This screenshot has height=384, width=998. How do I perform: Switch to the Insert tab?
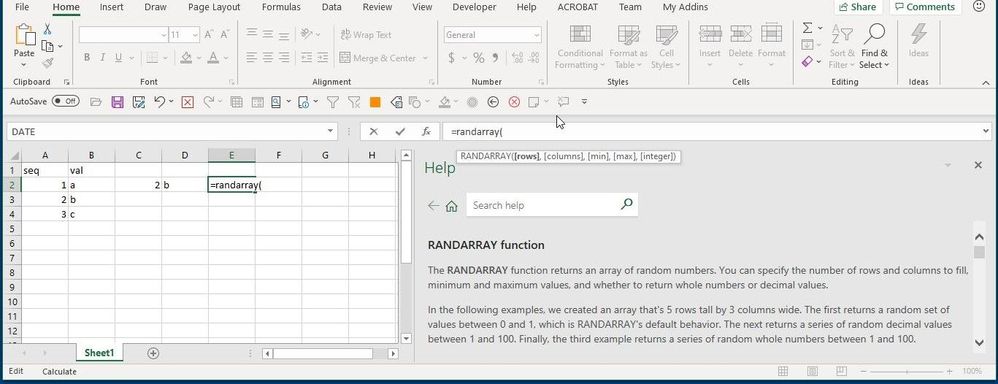point(111,7)
